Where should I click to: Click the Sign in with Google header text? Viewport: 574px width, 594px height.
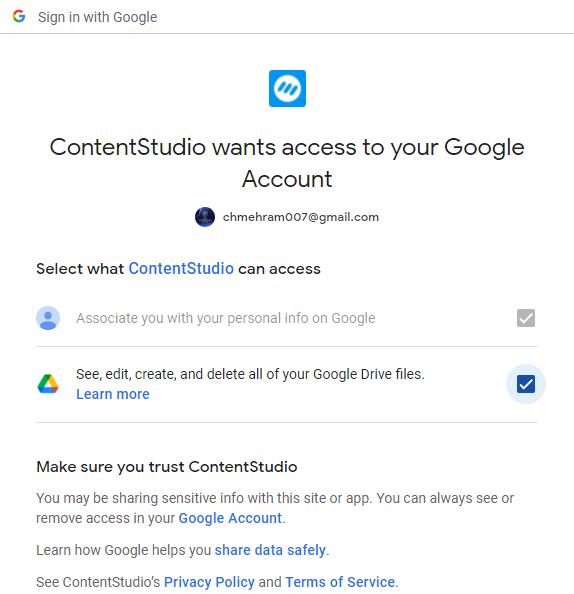[x=97, y=17]
